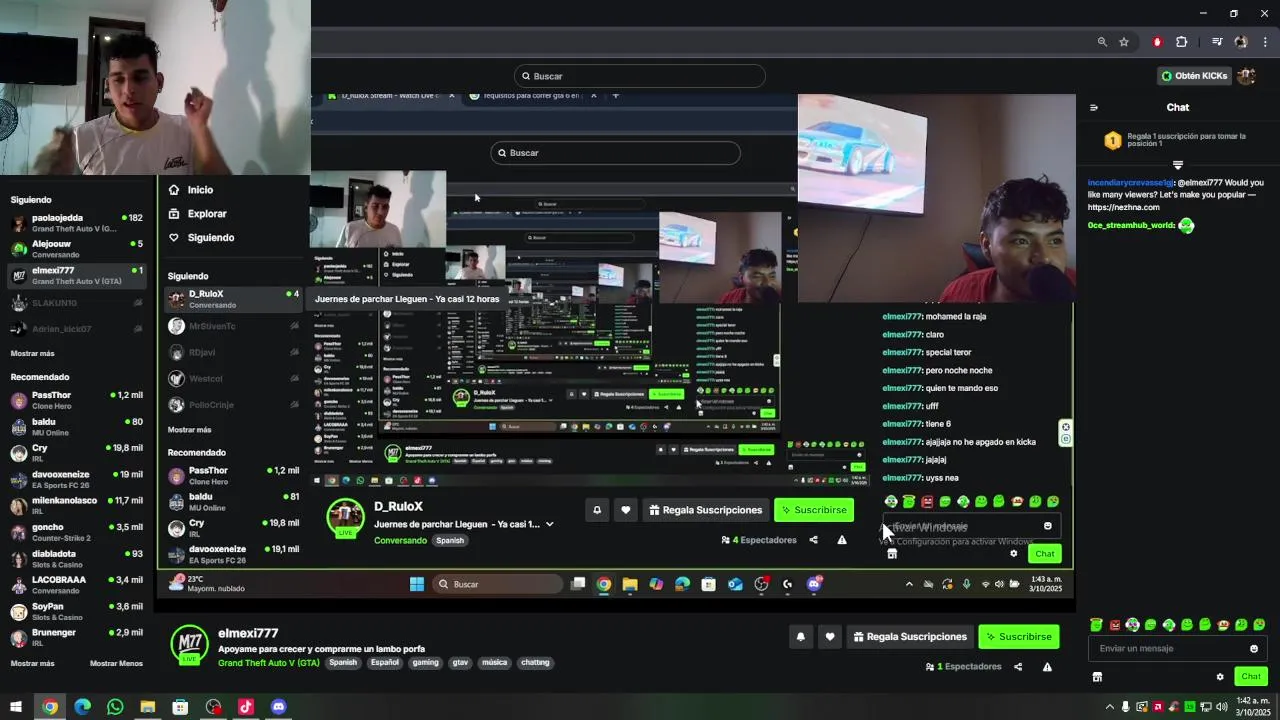Click the Windows Start button on the bottom taskbar
Image resolution: width=1280 pixels, height=720 pixels.
click(16, 707)
